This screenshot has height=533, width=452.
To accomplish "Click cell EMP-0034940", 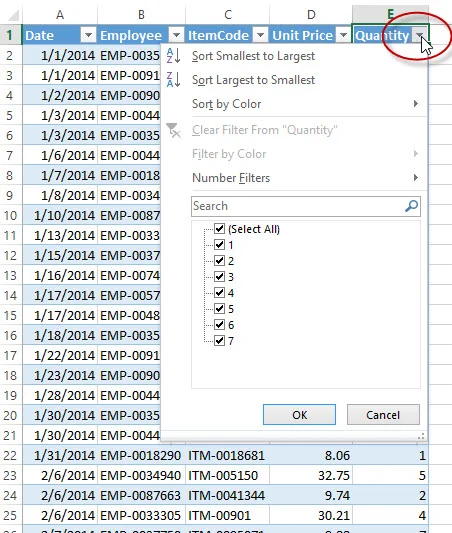I will 141,475.
